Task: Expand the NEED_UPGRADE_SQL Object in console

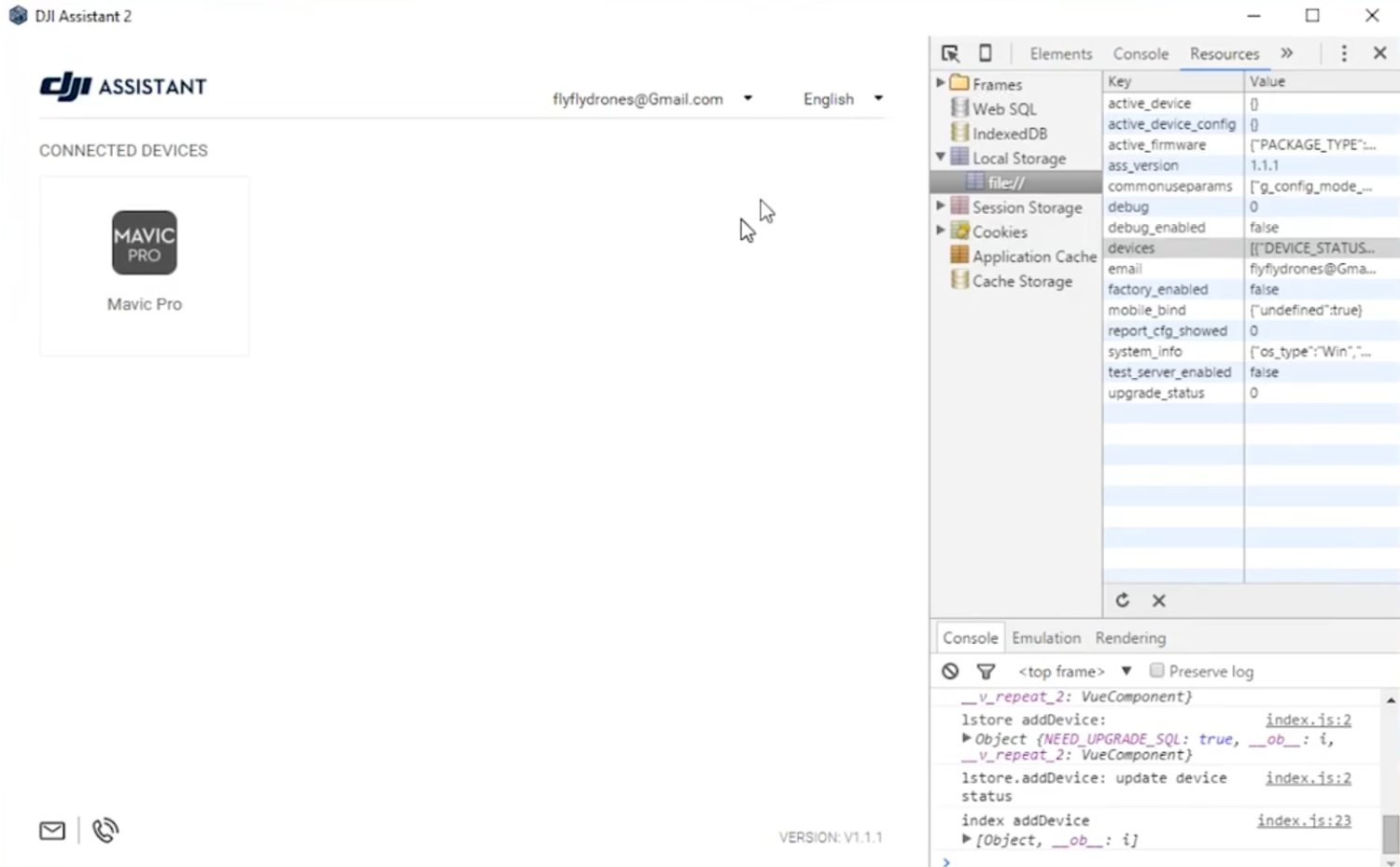Action: click(x=966, y=738)
